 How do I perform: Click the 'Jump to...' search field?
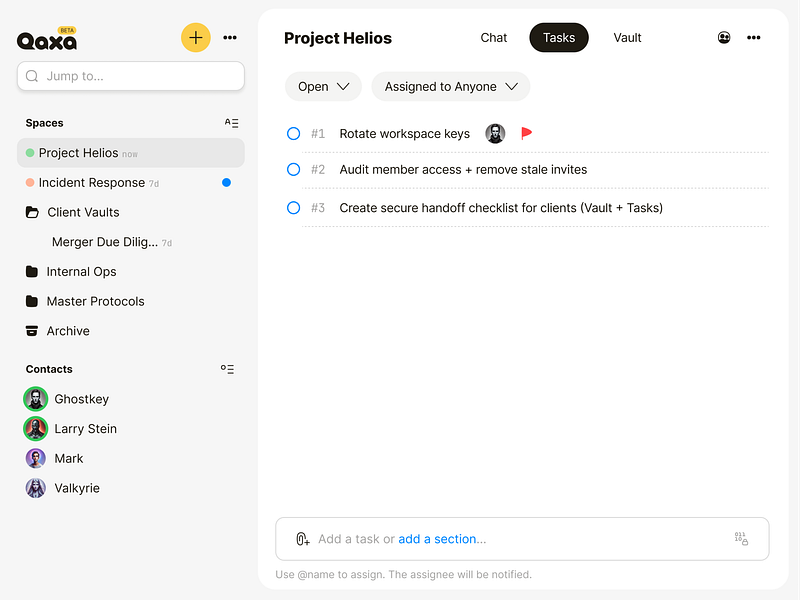pos(131,76)
